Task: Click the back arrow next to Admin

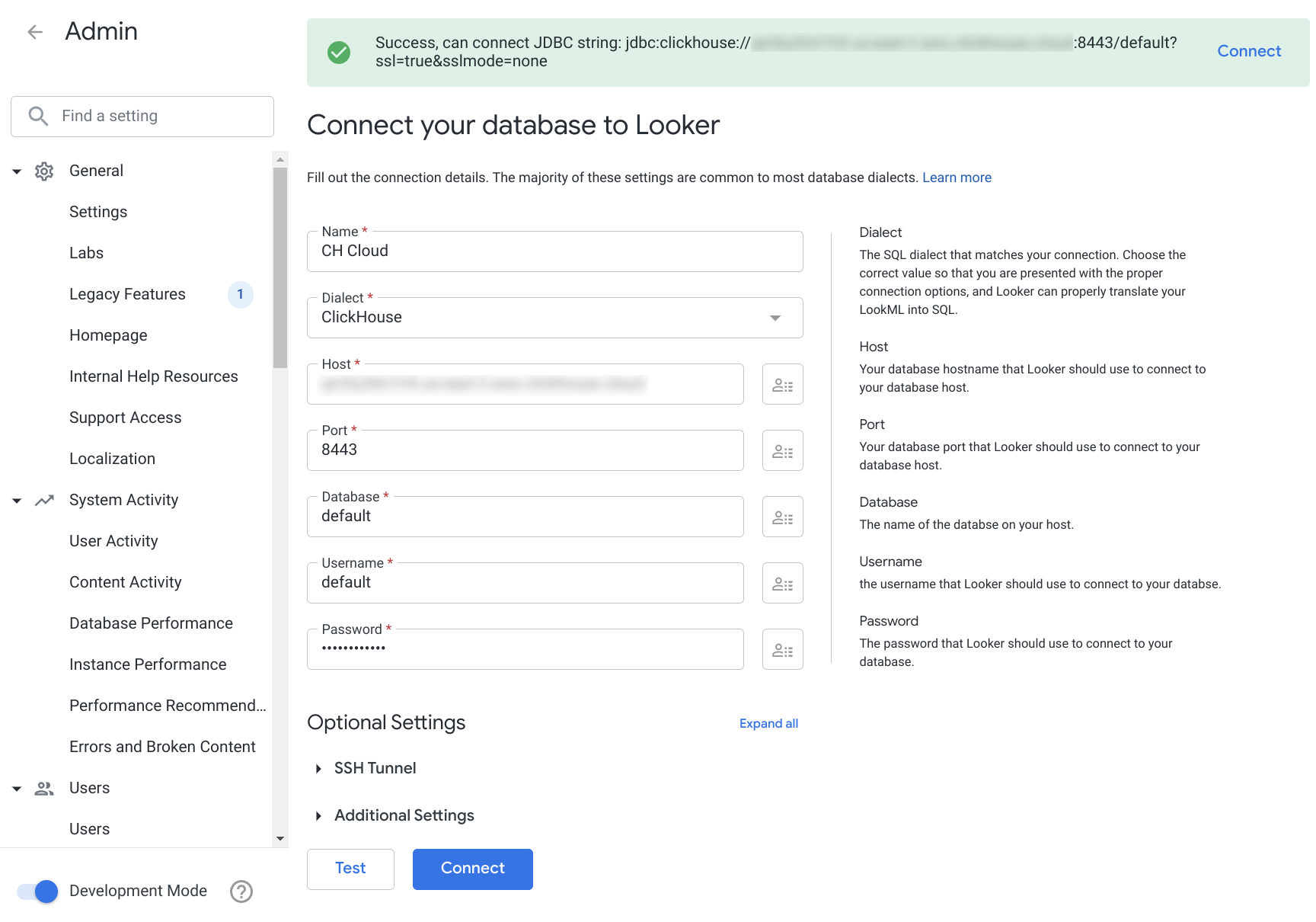Action: pos(34,31)
